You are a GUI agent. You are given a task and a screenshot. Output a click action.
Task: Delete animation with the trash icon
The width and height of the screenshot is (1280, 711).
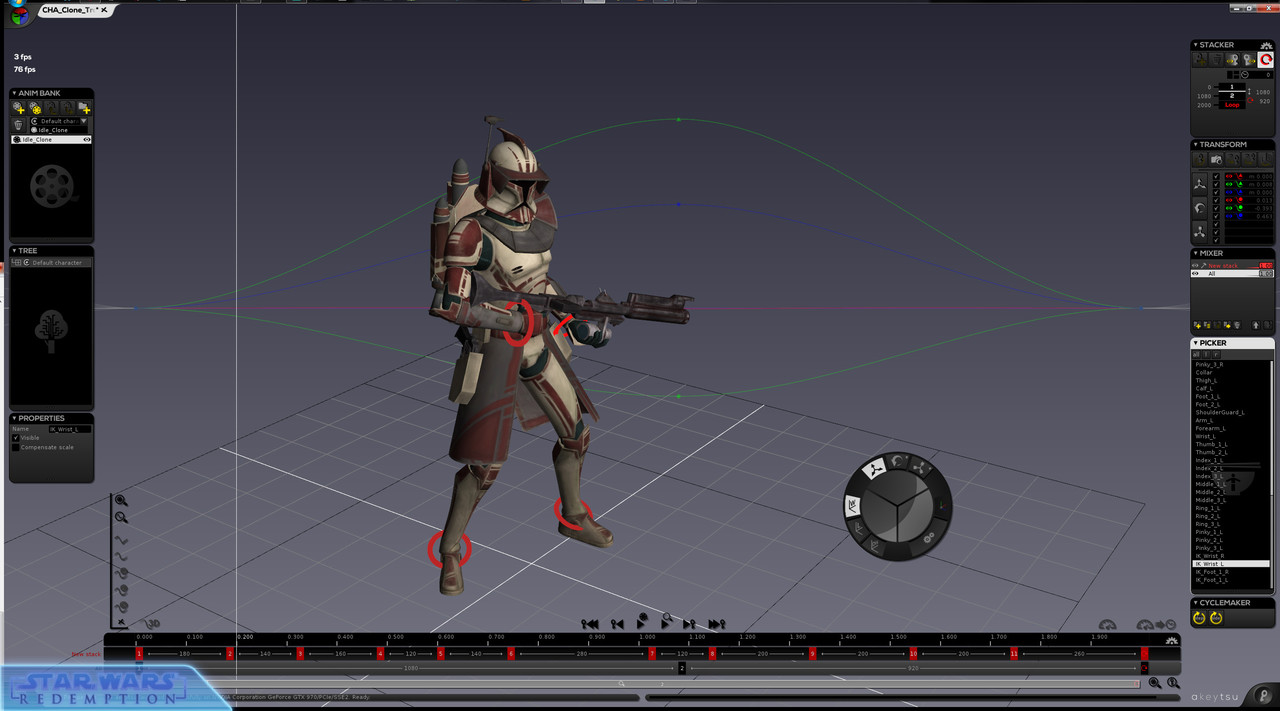pos(18,125)
